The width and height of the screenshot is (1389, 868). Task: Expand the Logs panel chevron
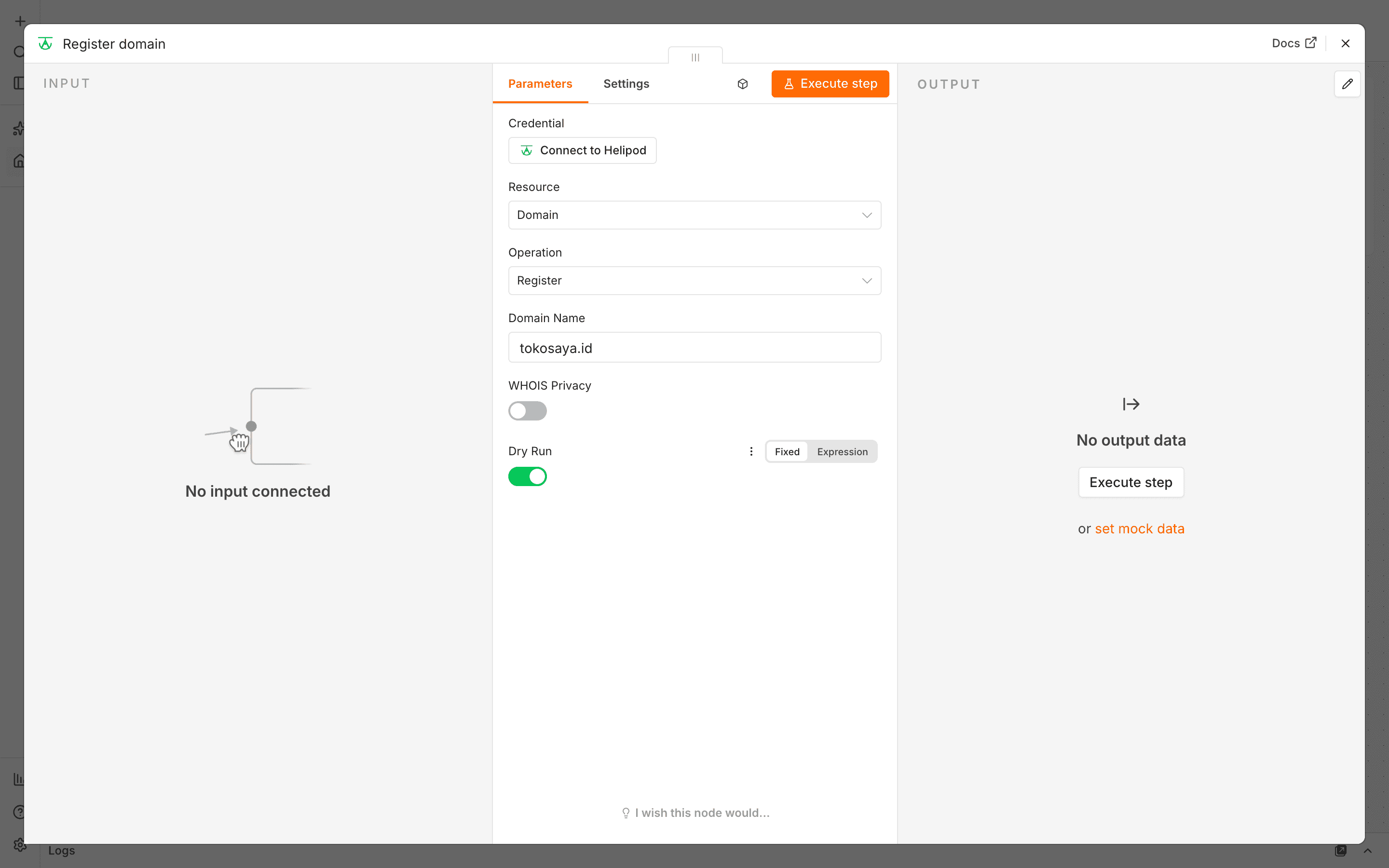(1368, 851)
